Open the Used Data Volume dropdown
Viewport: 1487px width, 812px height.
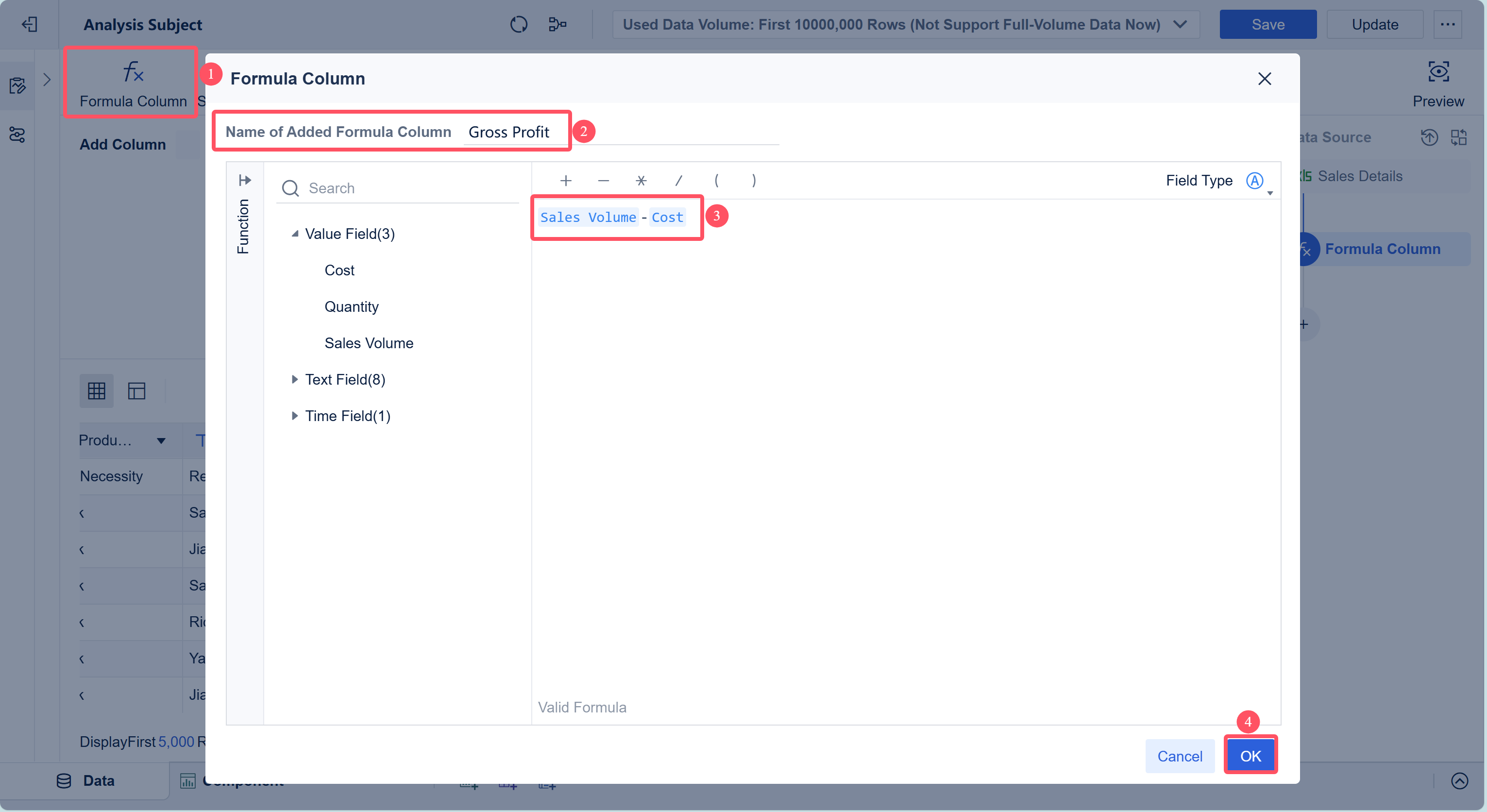pos(906,24)
